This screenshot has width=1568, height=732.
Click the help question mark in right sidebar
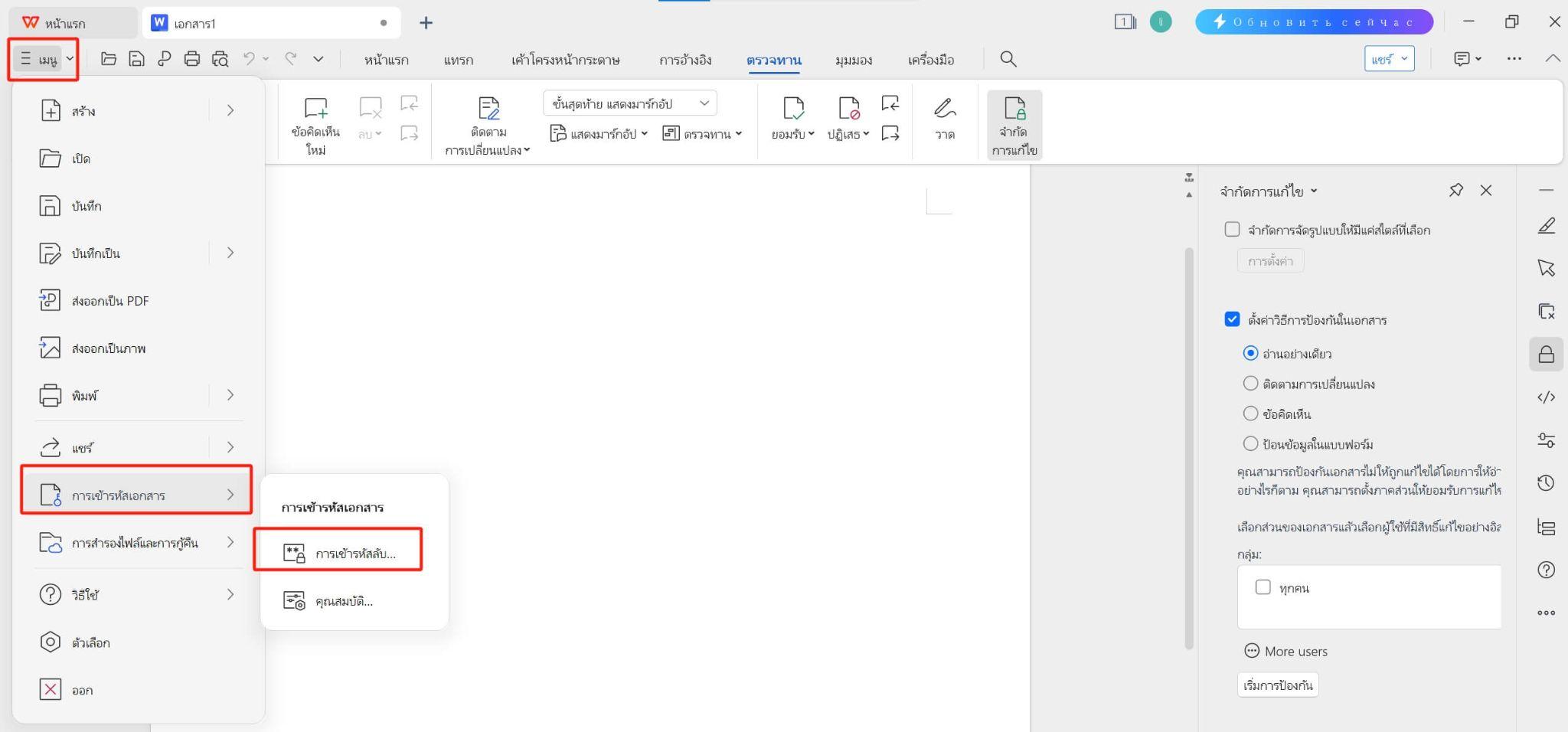1546,570
